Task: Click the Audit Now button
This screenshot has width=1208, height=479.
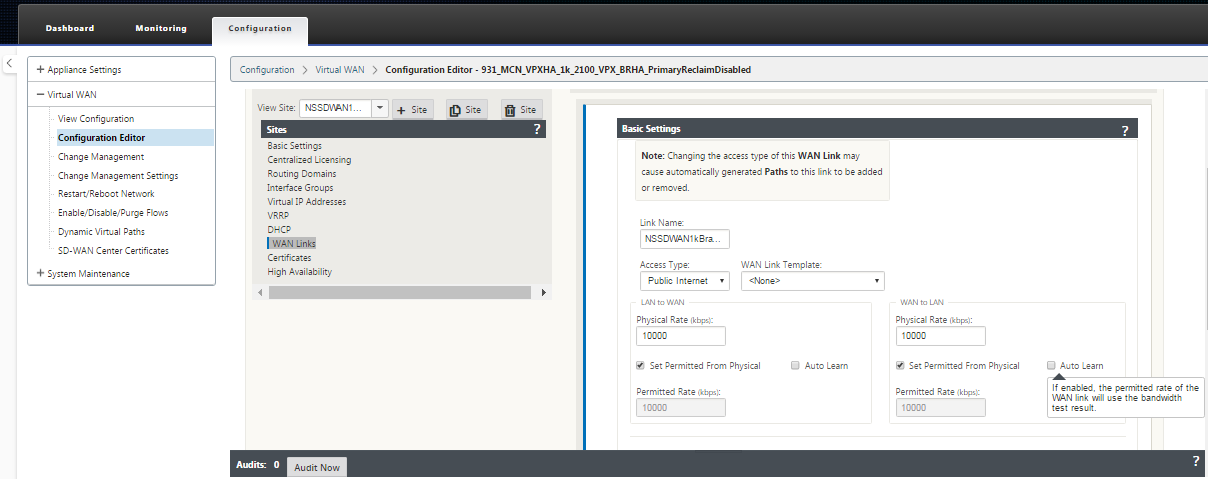Action: pos(317,467)
